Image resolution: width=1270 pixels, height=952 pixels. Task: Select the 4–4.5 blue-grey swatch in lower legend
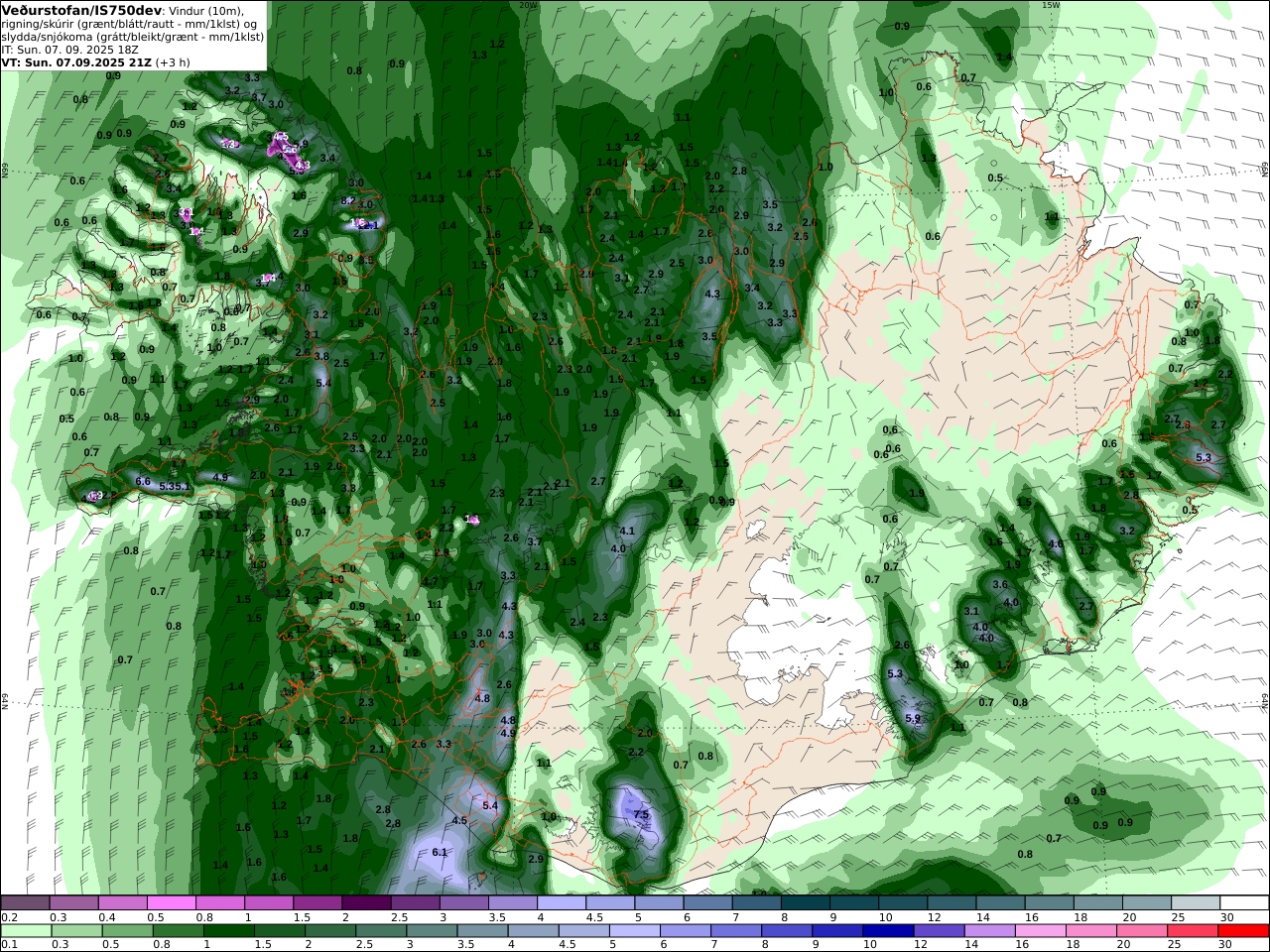(534, 931)
